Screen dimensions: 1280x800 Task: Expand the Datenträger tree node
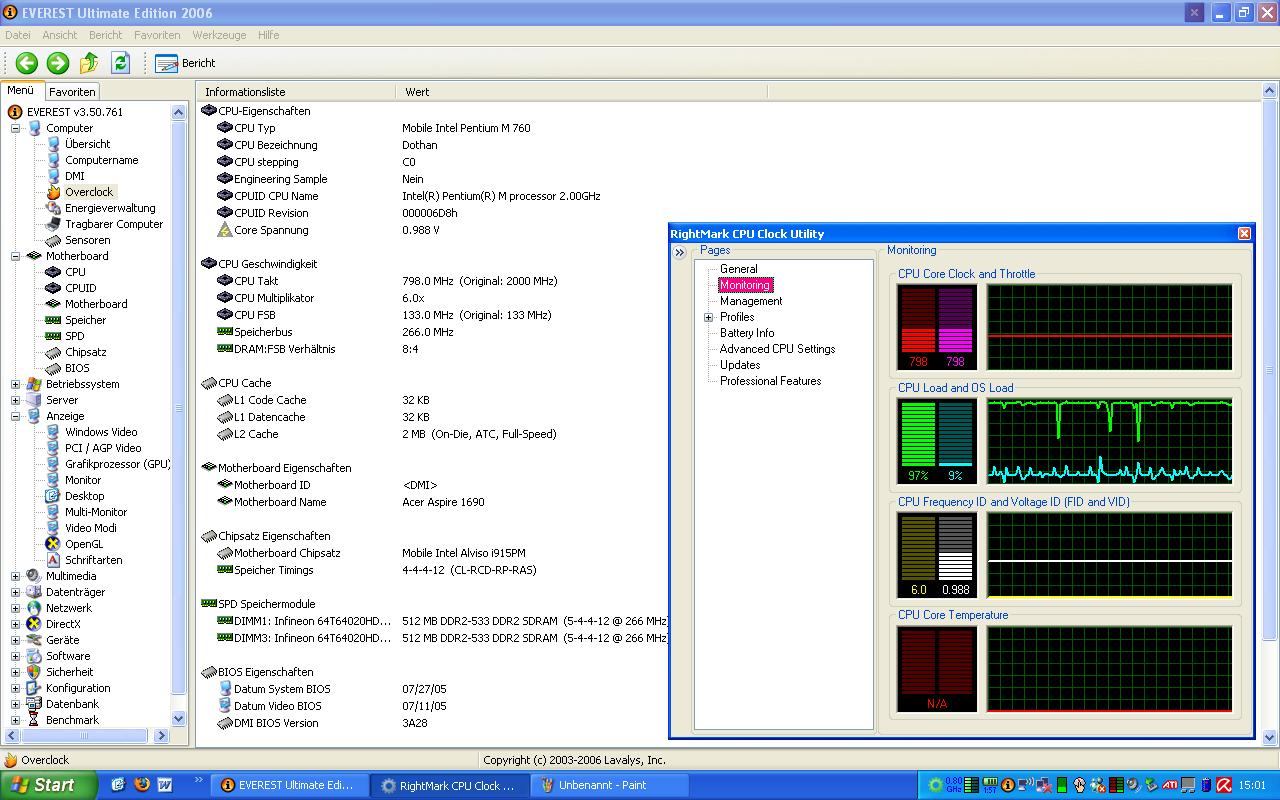(x=15, y=592)
